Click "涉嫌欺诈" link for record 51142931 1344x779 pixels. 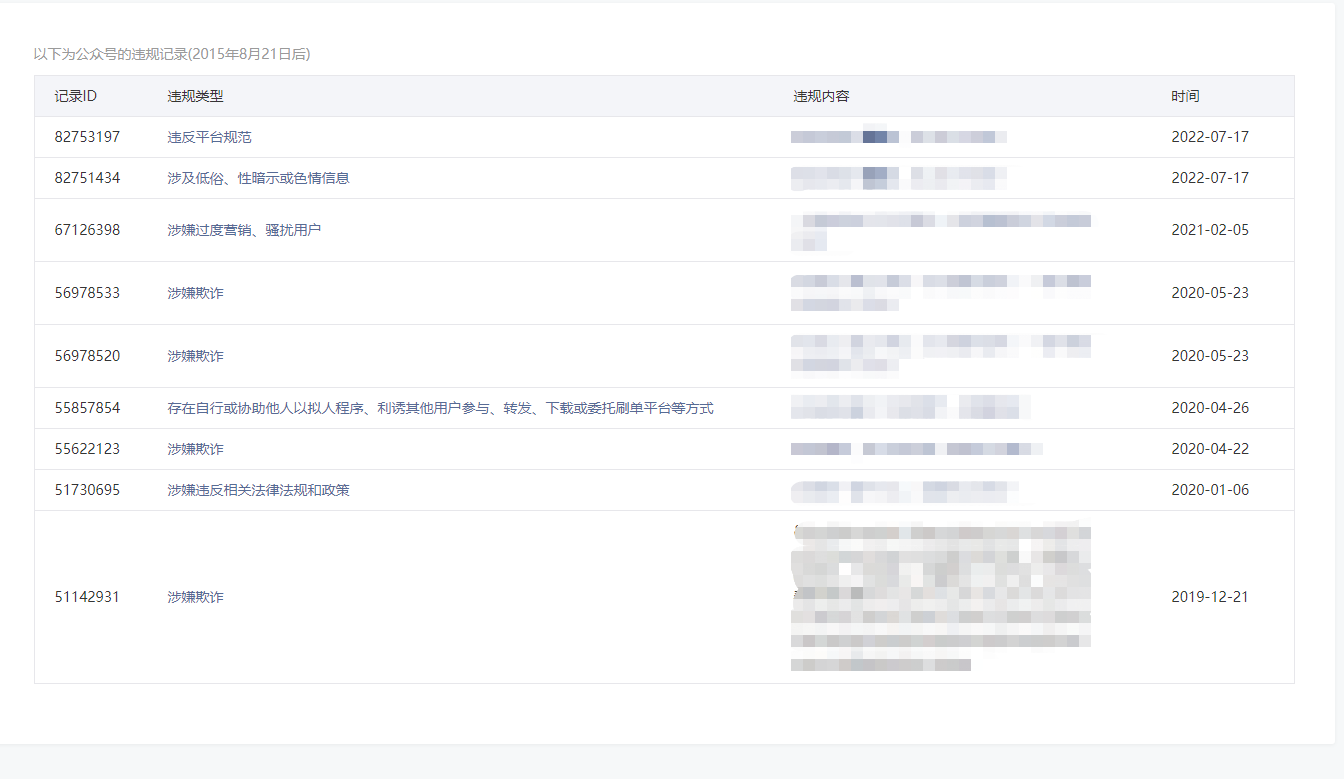point(195,597)
